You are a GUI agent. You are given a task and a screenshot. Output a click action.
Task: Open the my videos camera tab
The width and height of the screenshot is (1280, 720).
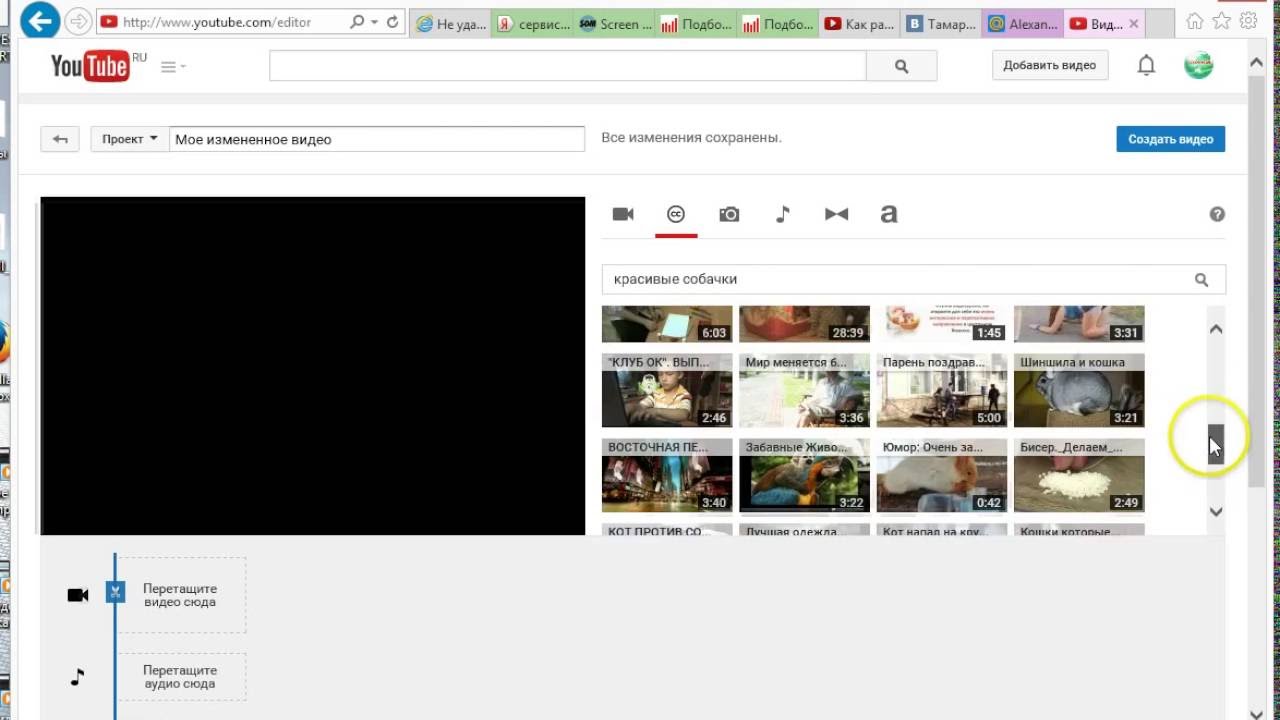pos(623,214)
